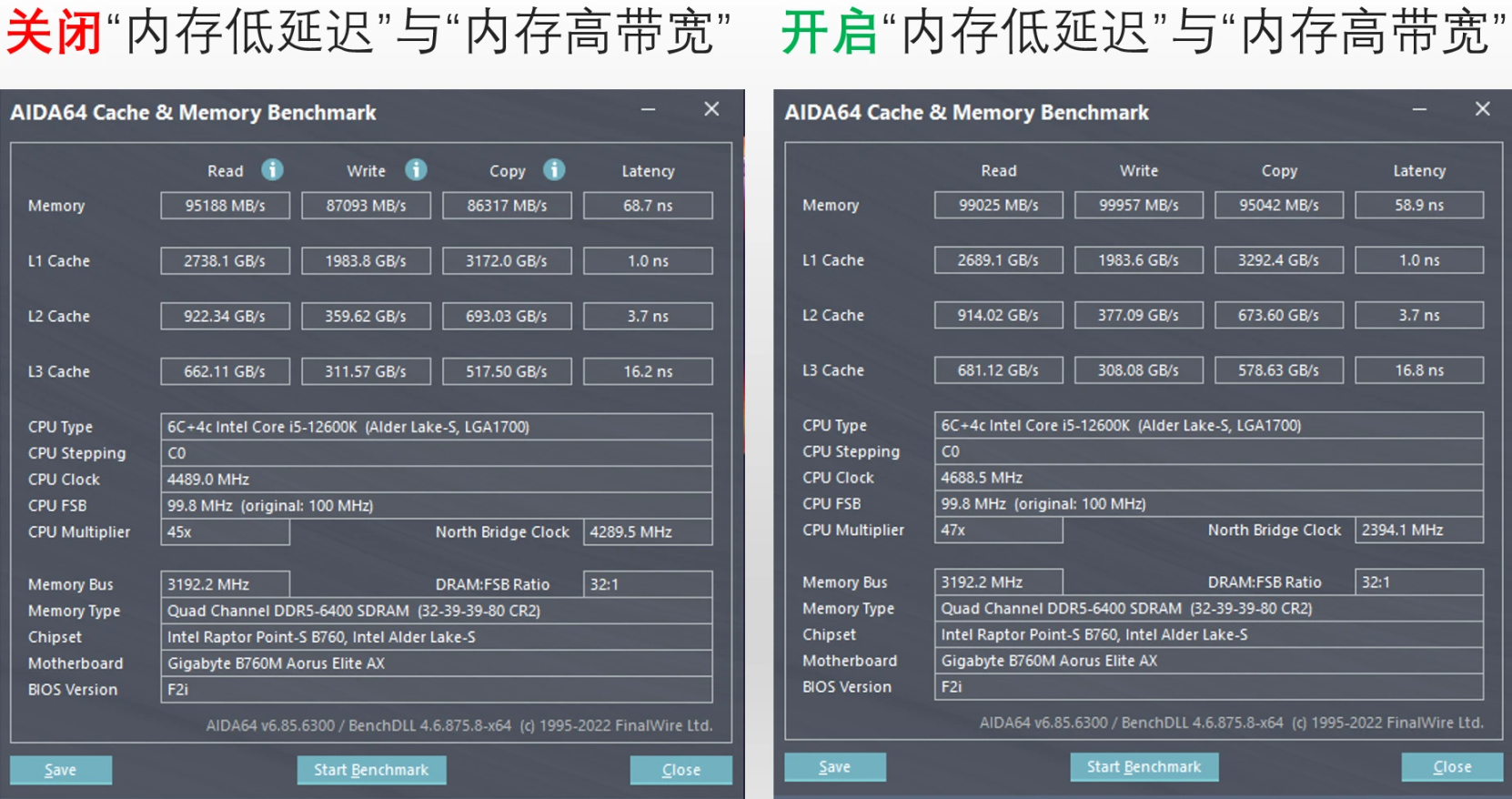Click the Copy info icon in left window
1512x799 pixels.
(x=554, y=169)
